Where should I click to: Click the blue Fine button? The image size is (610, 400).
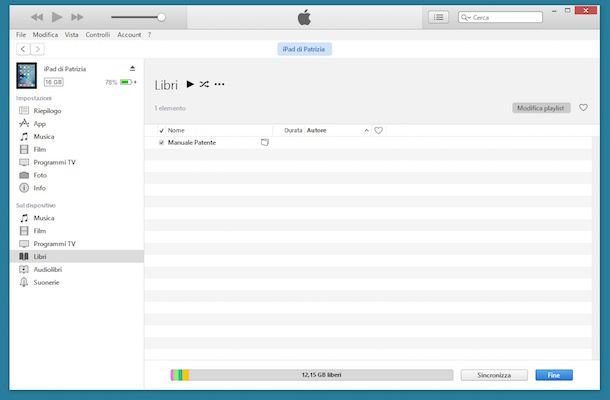coord(554,375)
